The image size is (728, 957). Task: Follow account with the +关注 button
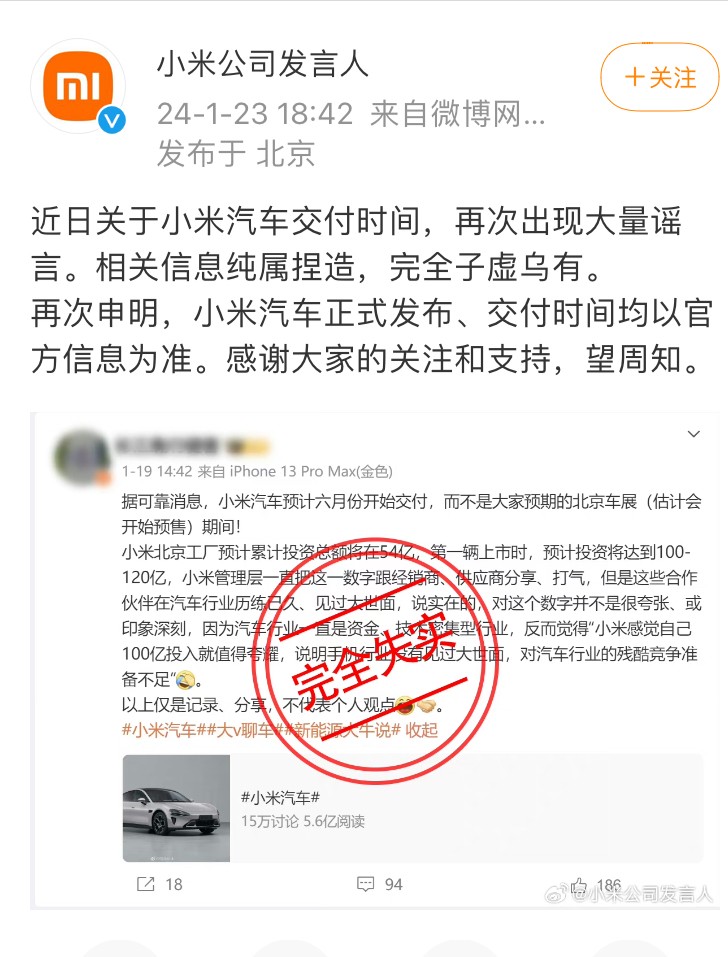click(660, 77)
